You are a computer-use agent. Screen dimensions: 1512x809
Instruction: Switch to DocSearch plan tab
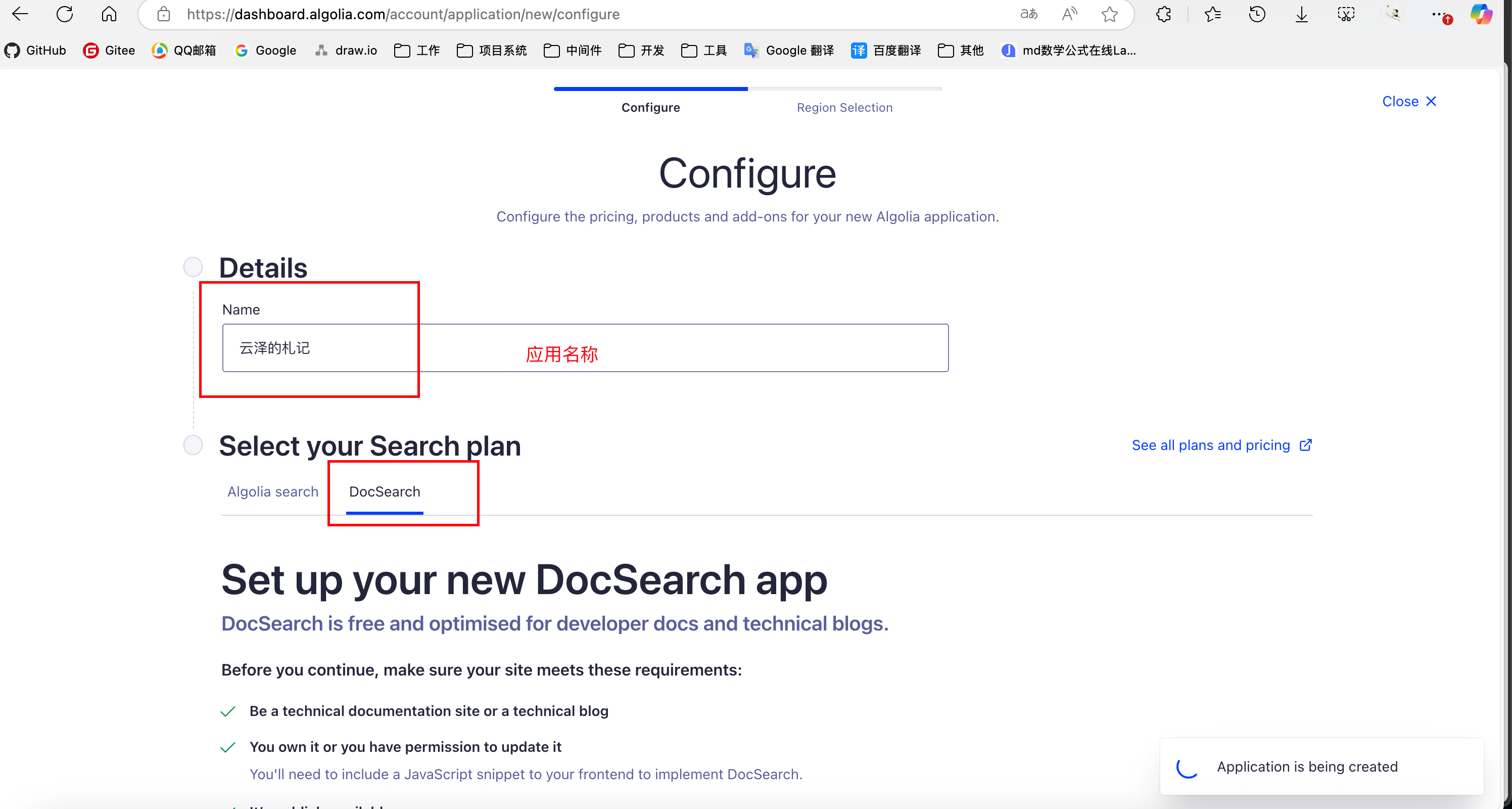click(x=385, y=491)
